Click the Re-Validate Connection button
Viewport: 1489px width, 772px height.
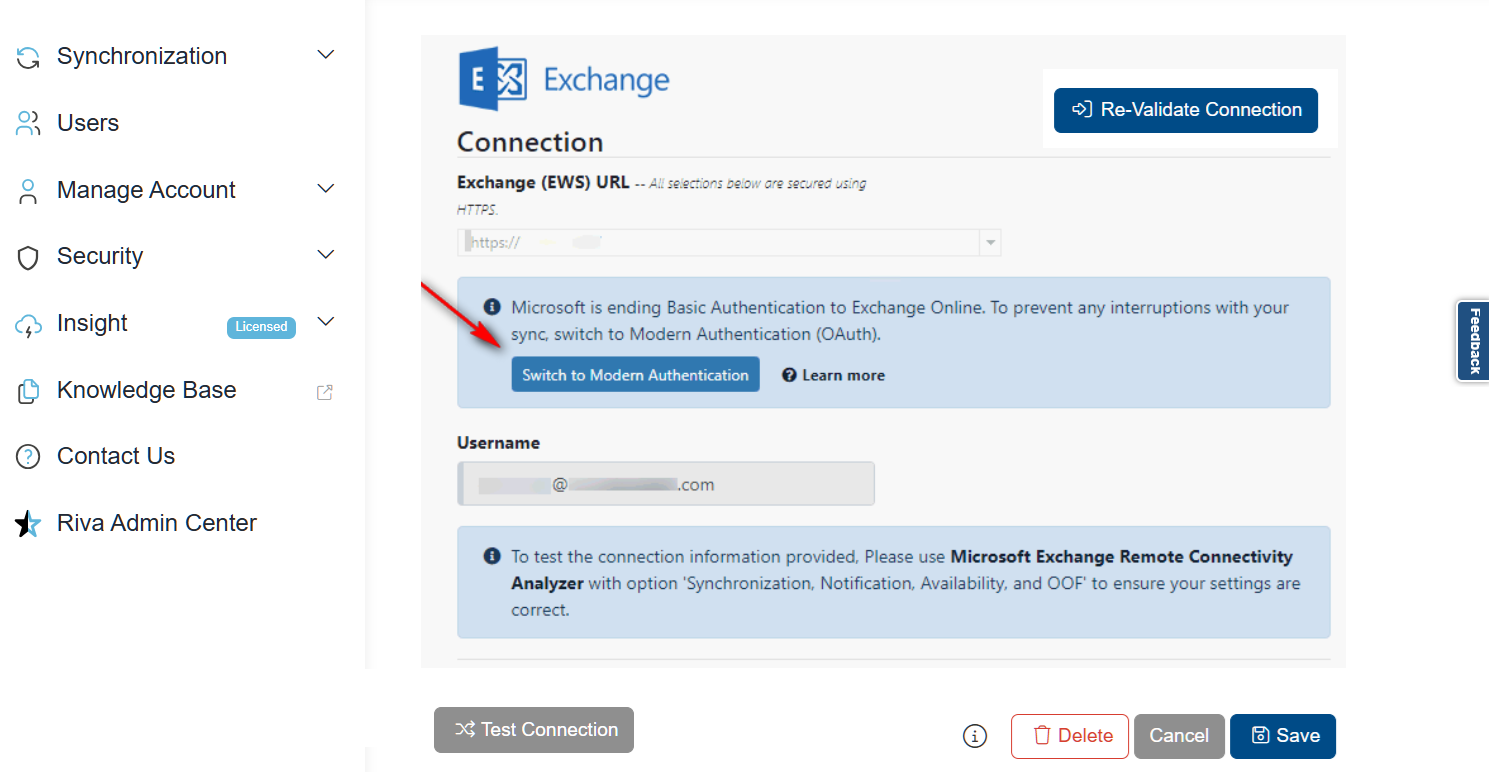coord(1185,110)
